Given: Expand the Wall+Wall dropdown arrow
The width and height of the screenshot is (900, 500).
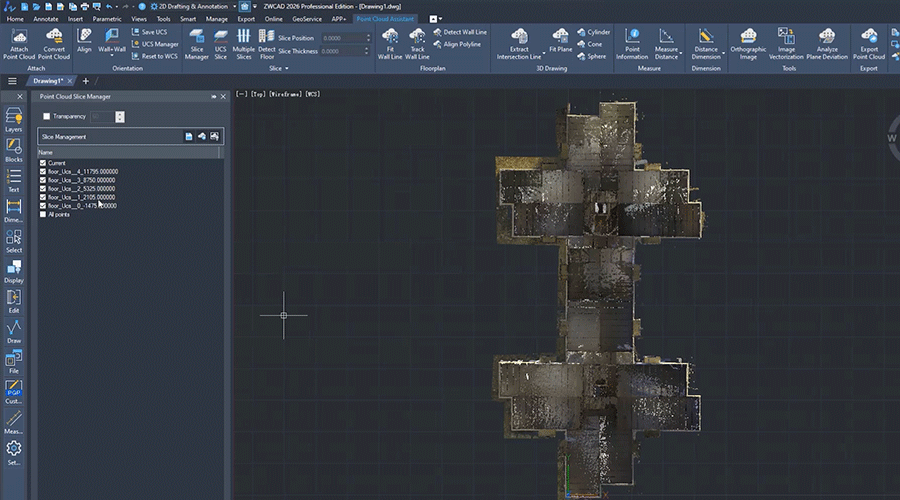Looking at the screenshot, I should pos(112,56).
